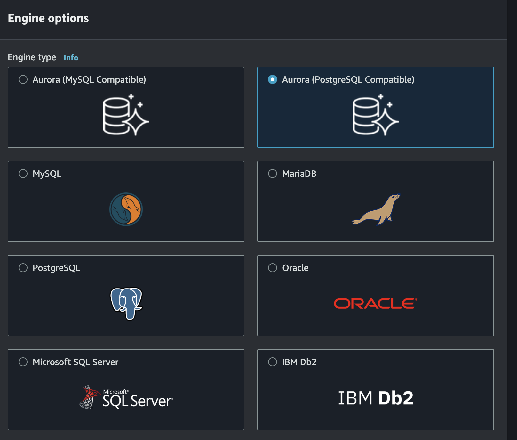Click the IBM Db2 logo
Screen dimensions: 517x440
(x=376, y=398)
